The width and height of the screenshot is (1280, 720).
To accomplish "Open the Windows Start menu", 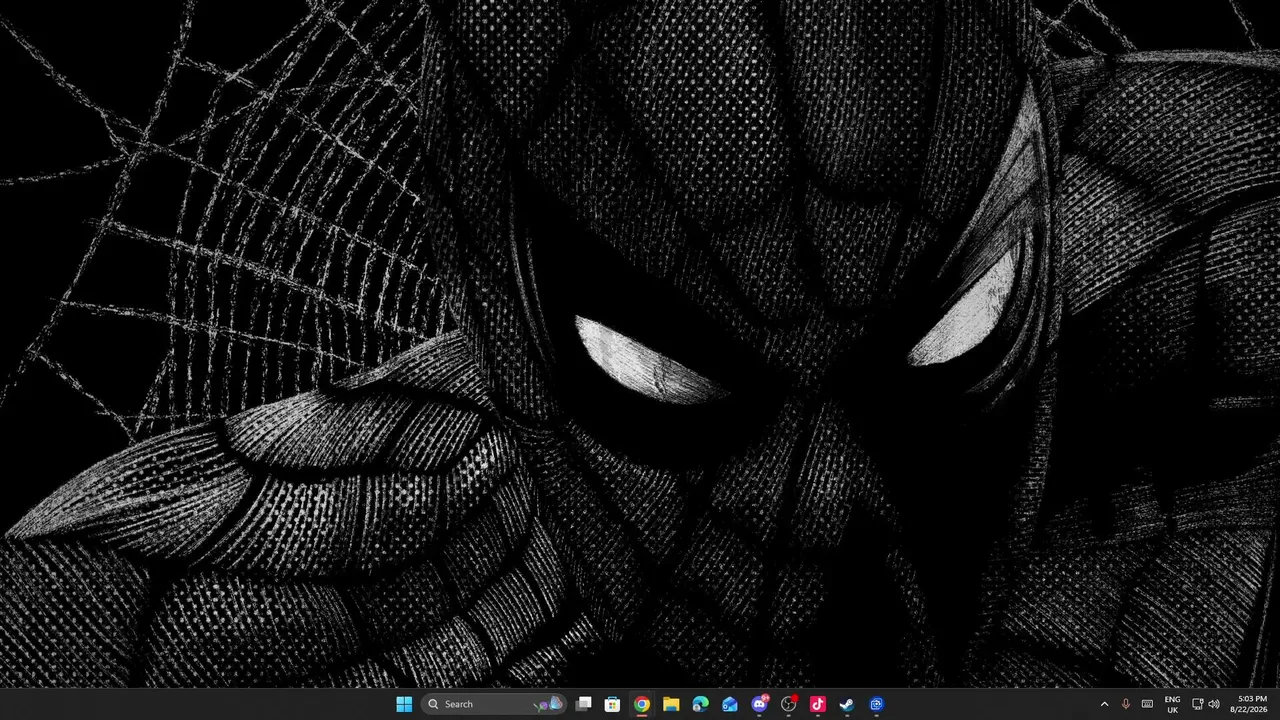I will pyautogui.click(x=404, y=704).
